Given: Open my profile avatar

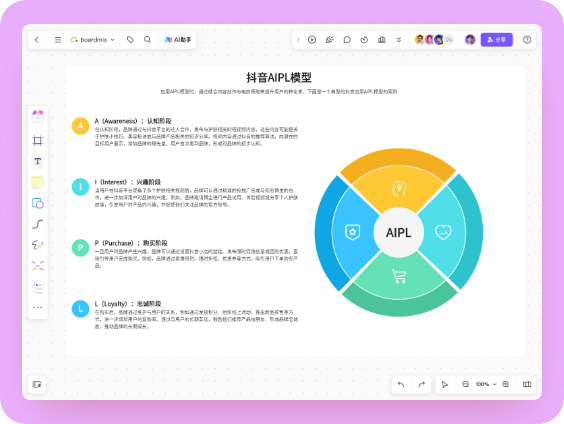Looking at the screenshot, I should (470, 40).
